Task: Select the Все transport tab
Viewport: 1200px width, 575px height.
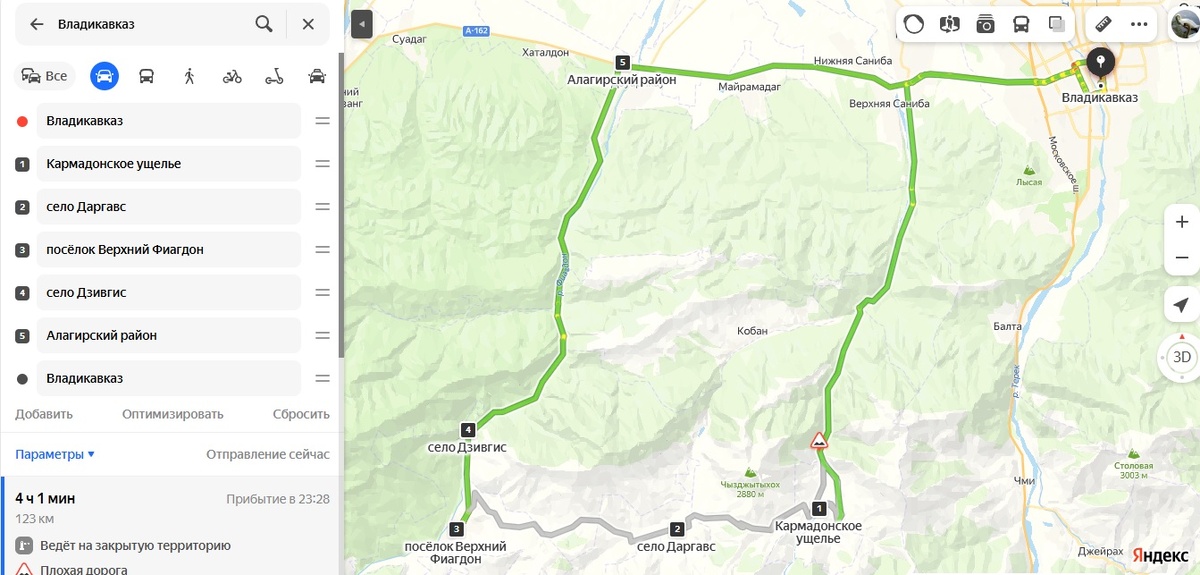Action: pyautogui.click(x=44, y=76)
